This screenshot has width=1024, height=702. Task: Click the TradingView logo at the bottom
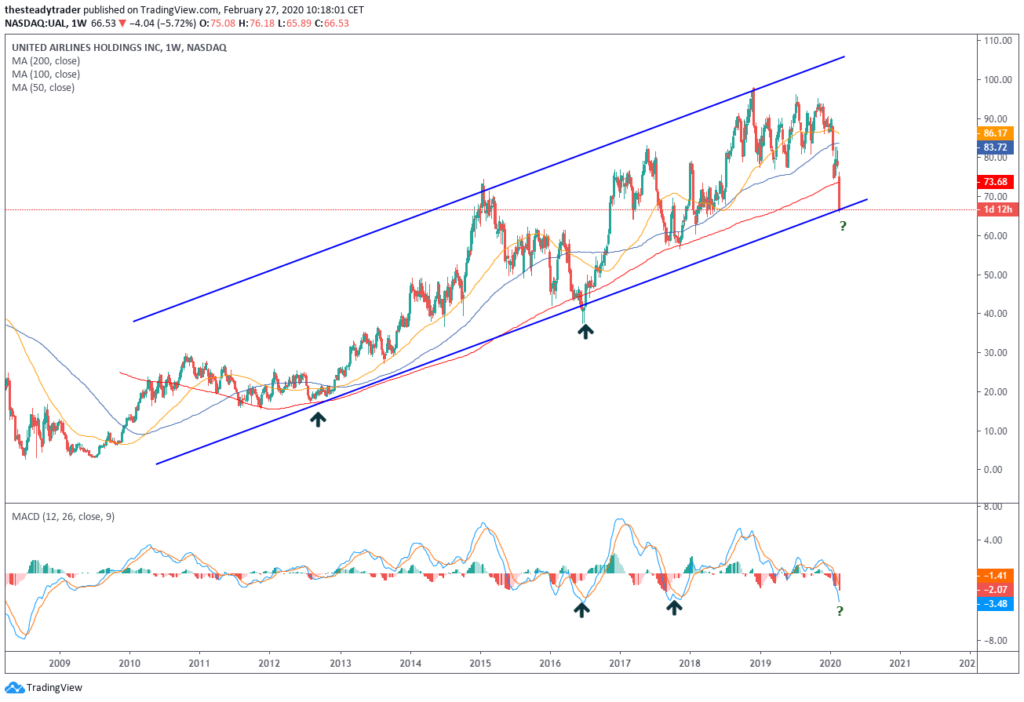click(x=44, y=687)
